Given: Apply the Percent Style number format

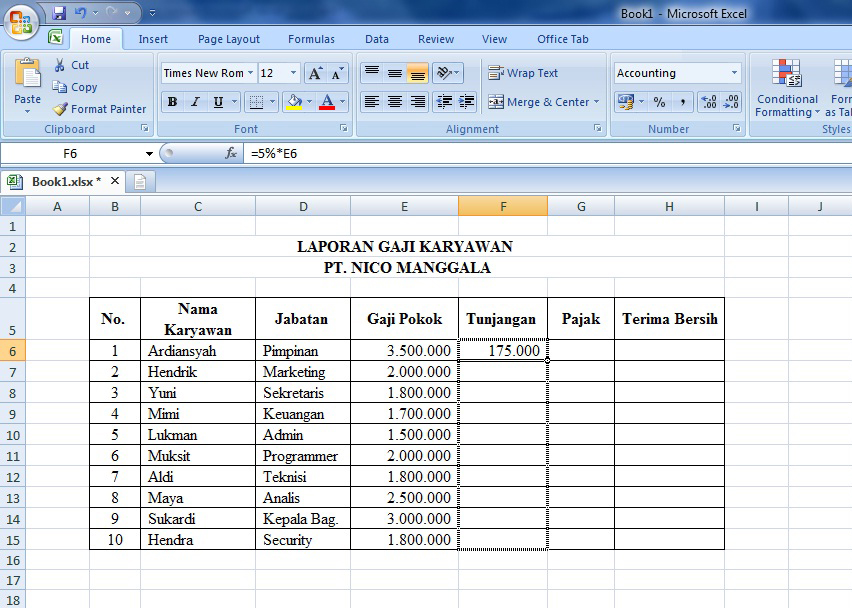Looking at the screenshot, I should pos(657,103).
